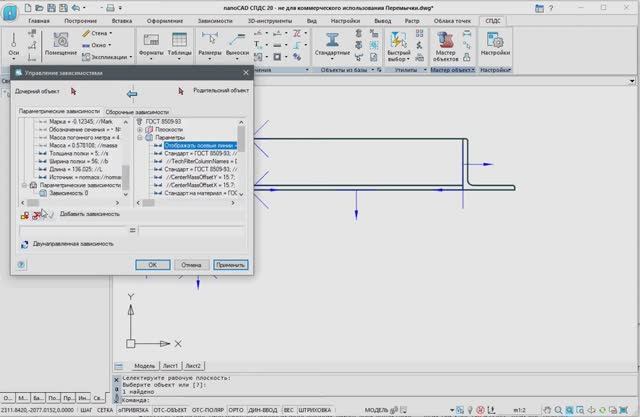The height and width of the screenshot is (417, 640).
Task: Select the Оси axes tool
Action: point(13,45)
